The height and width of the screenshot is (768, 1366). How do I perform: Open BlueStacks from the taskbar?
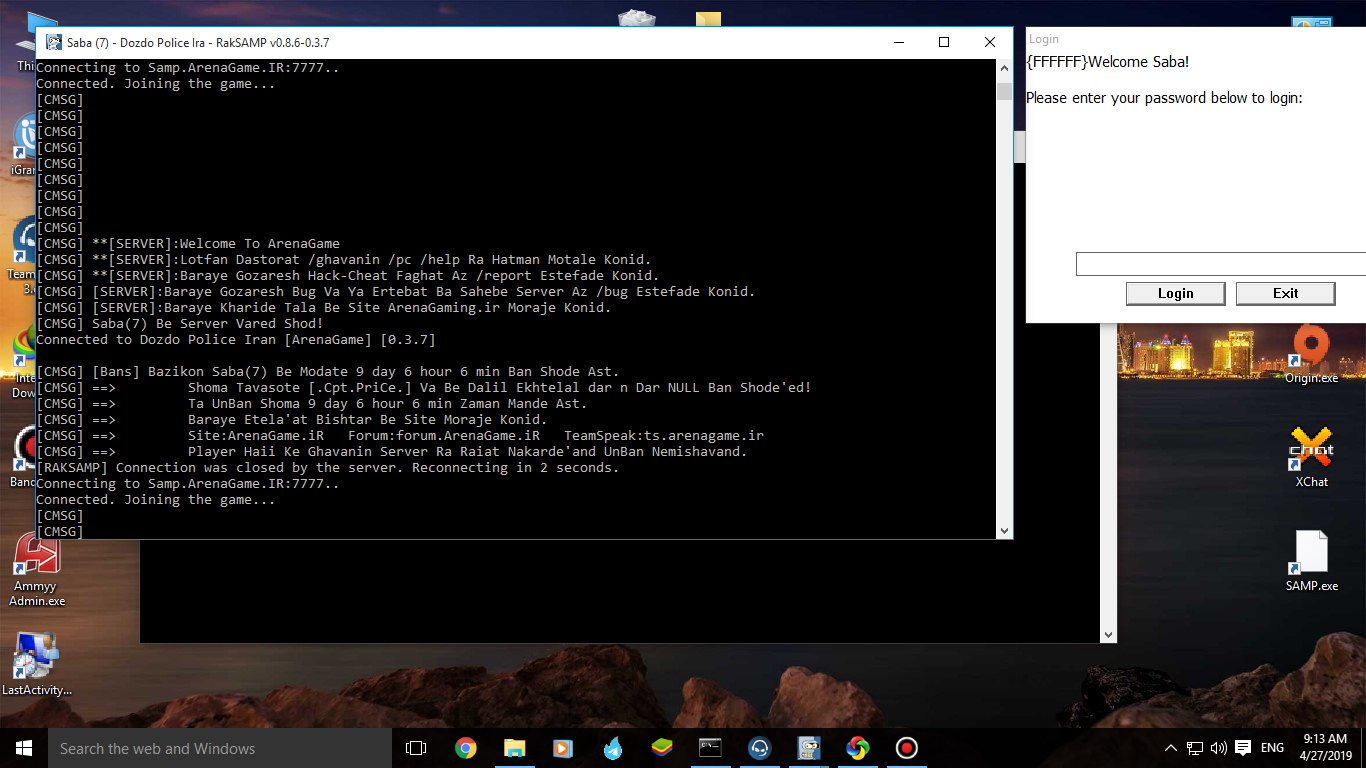(x=661, y=748)
